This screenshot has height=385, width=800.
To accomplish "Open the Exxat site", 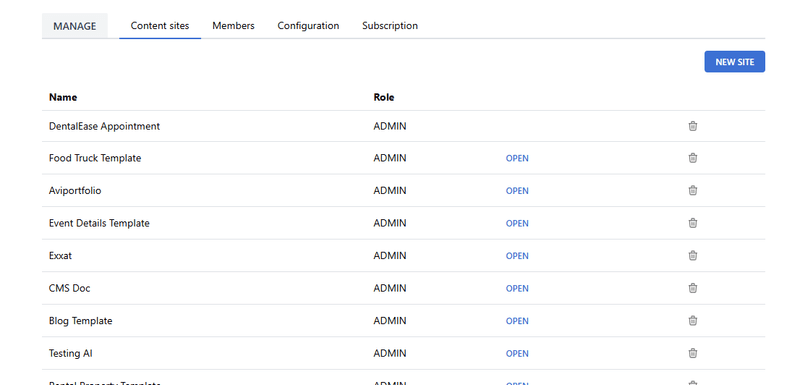I will [x=517, y=256].
